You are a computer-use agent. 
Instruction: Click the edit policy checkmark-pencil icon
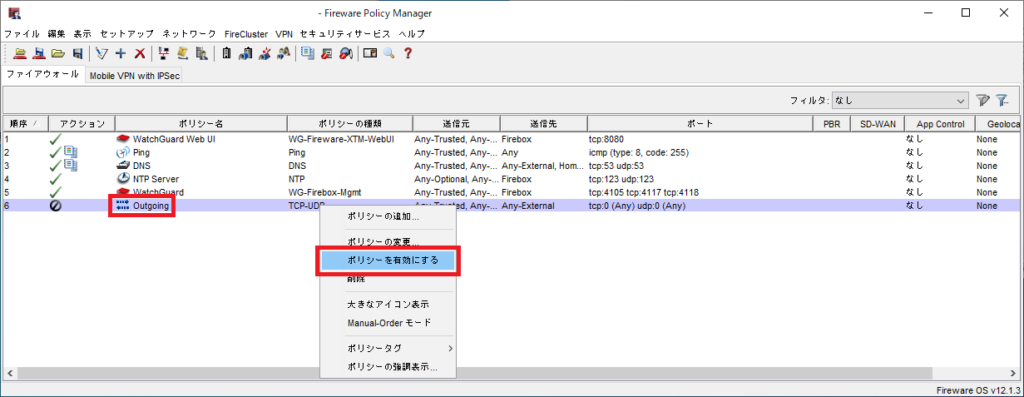point(101,54)
